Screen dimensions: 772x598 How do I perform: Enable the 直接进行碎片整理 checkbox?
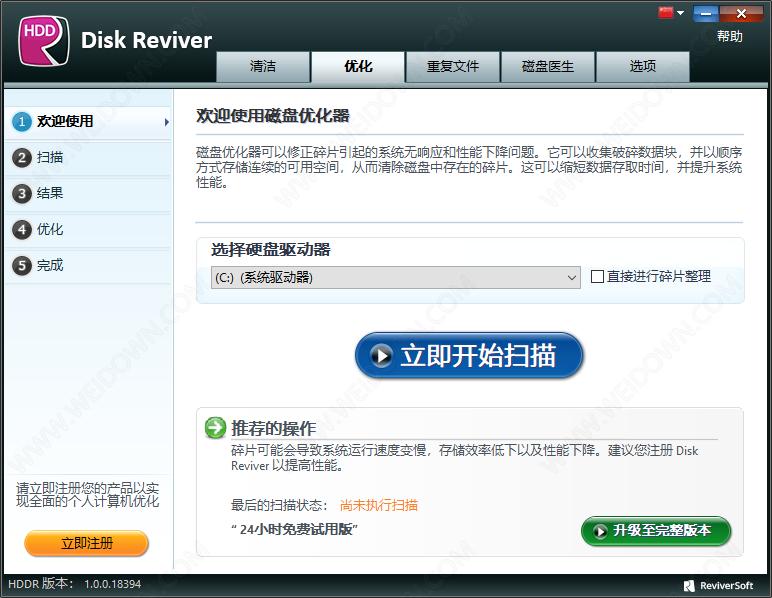pos(597,277)
